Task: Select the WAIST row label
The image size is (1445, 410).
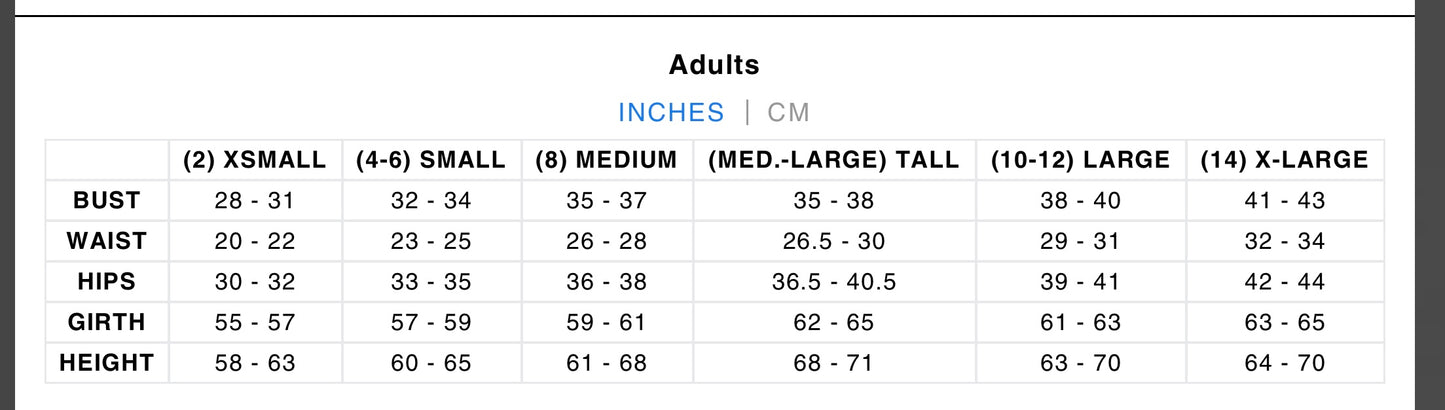Action: [x=107, y=241]
